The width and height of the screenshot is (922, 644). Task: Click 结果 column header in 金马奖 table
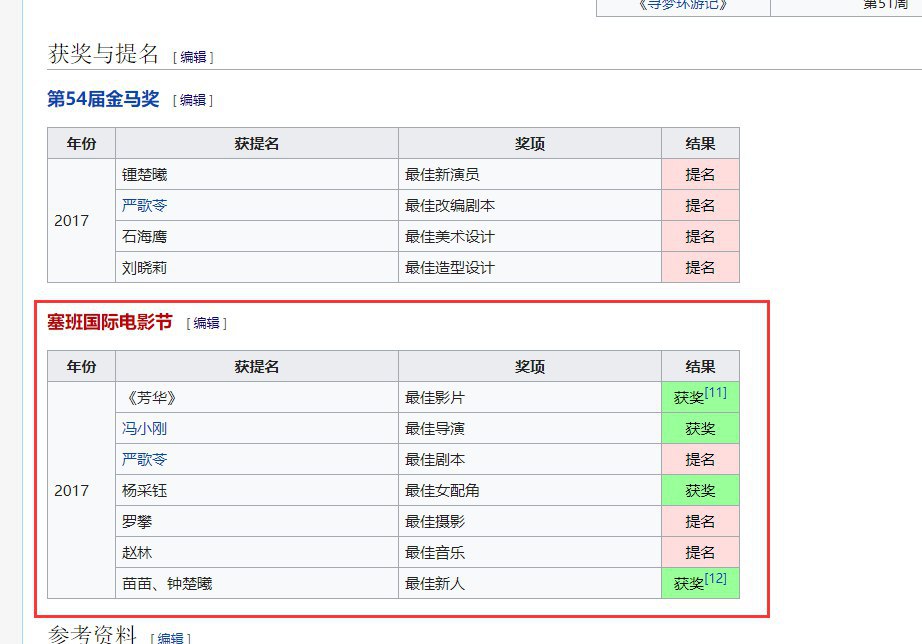(700, 143)
